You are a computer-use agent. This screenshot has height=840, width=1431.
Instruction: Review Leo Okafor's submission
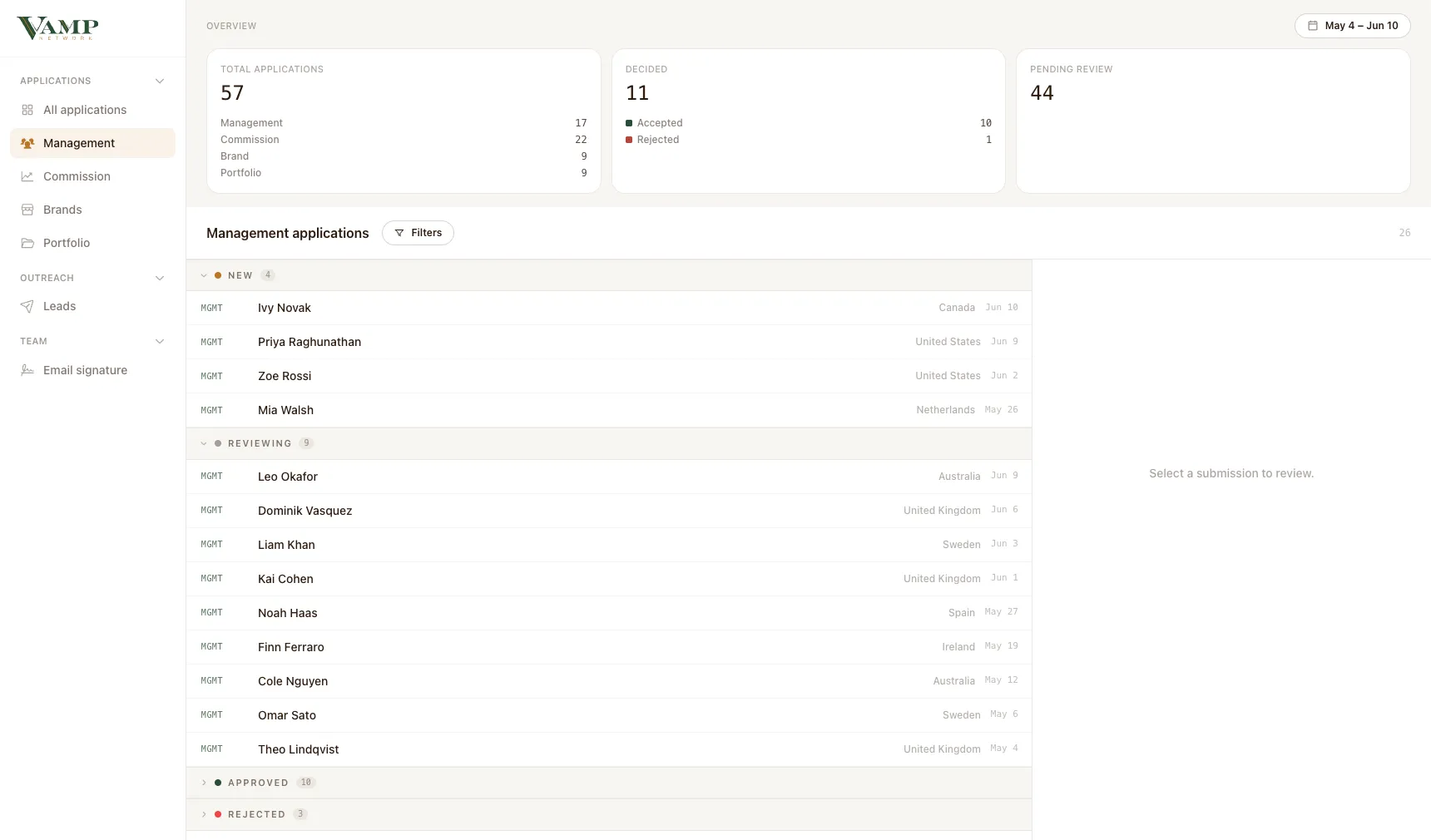[x=609, y=477]
